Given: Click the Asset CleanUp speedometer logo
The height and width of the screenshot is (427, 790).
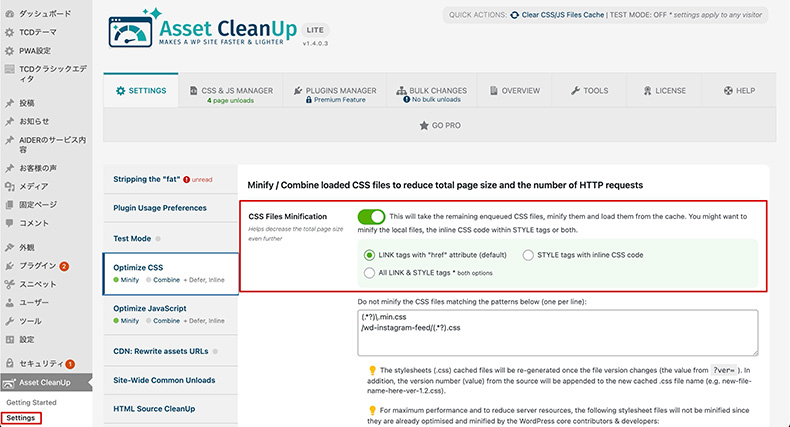Looking at the screenshot, I should (130, 32).
